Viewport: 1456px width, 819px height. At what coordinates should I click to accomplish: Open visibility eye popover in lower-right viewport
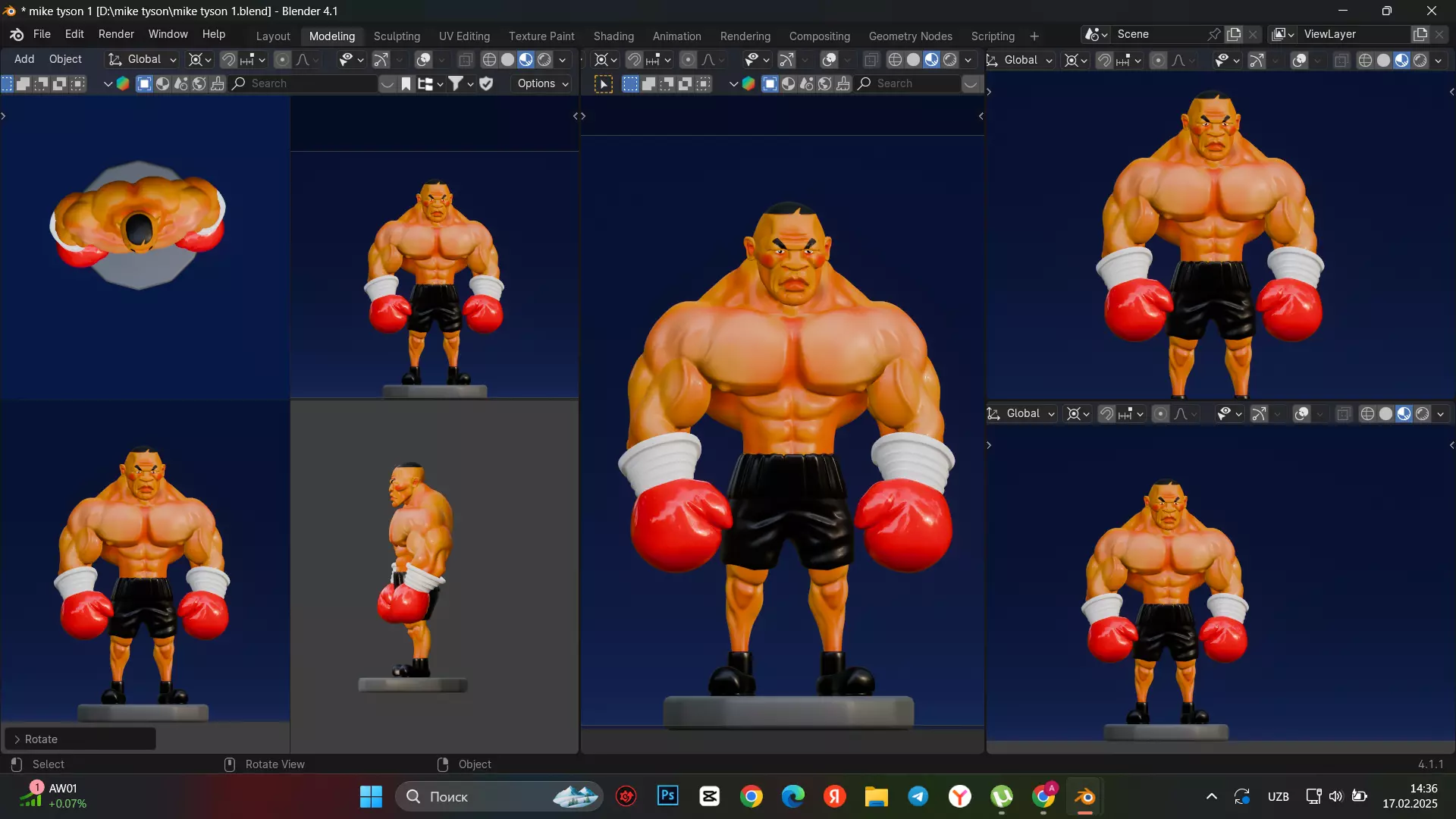(1229, 413)
